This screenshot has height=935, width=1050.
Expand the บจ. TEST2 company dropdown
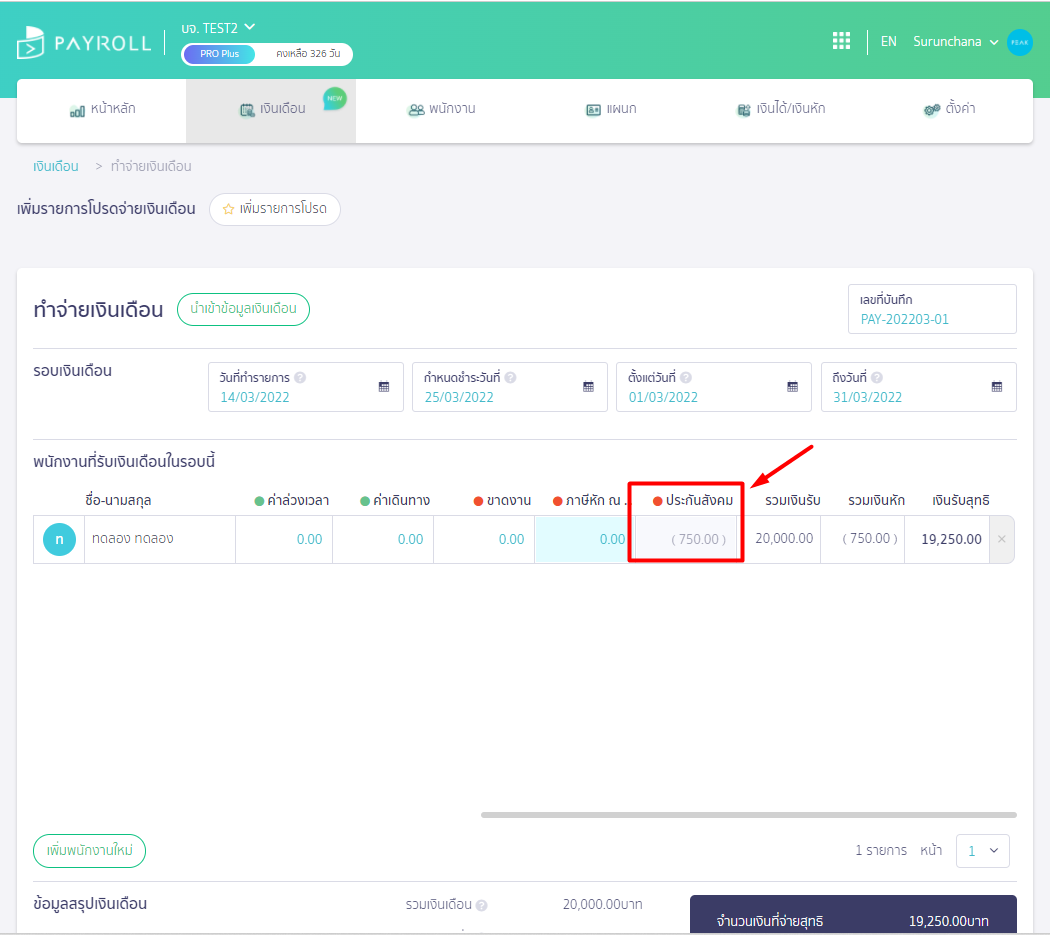point(218,28)
